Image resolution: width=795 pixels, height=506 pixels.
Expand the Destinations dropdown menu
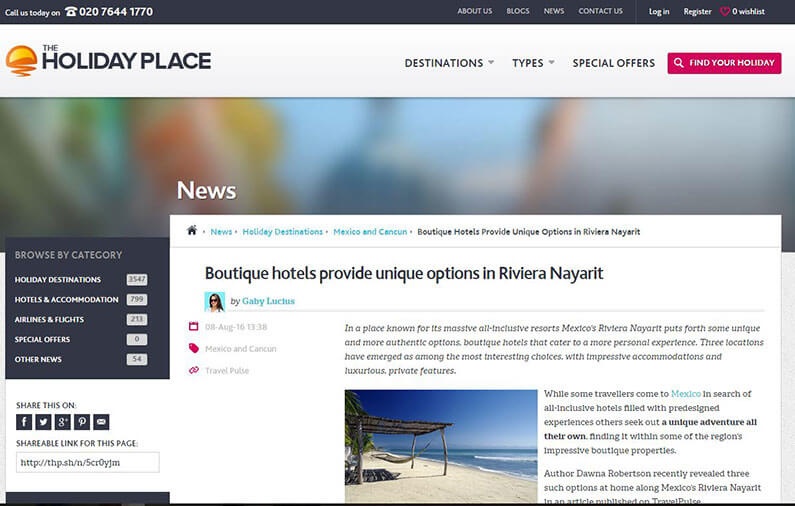click(x=449, y=63)
